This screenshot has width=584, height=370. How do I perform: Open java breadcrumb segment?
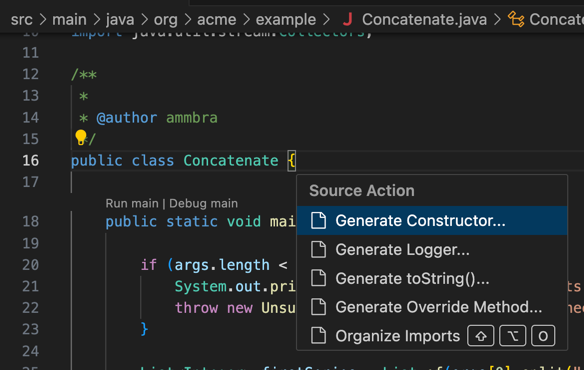pyautogui.click(x=120, y=19)
